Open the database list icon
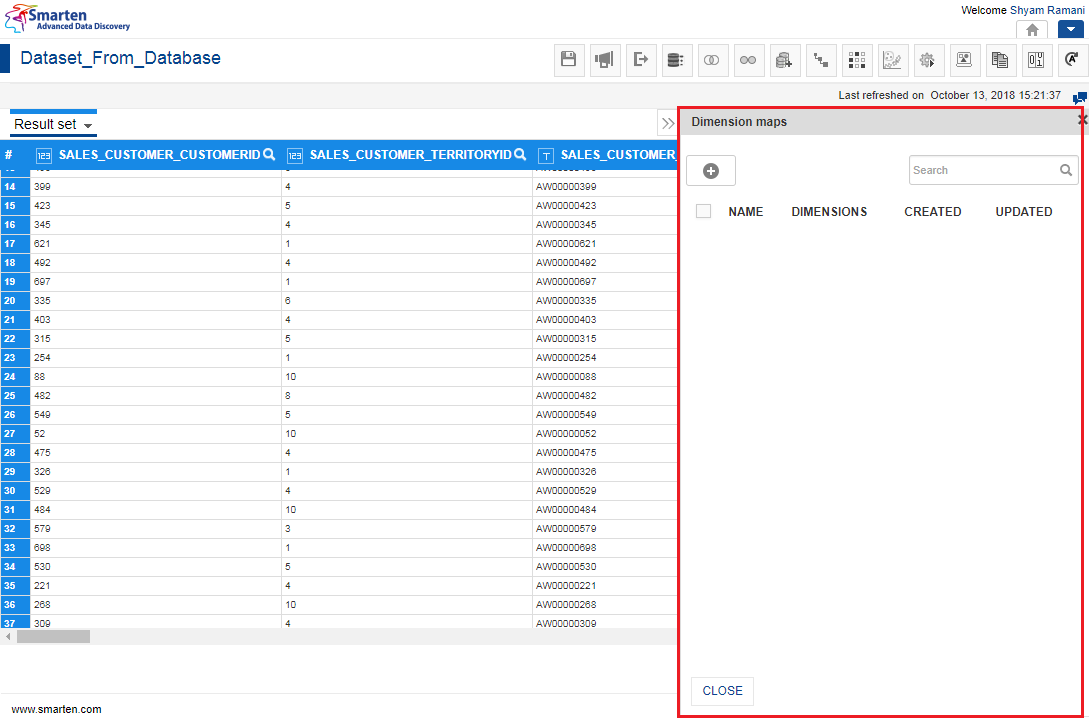Viewport: 1089px width, 720px height. click(676, 60)
